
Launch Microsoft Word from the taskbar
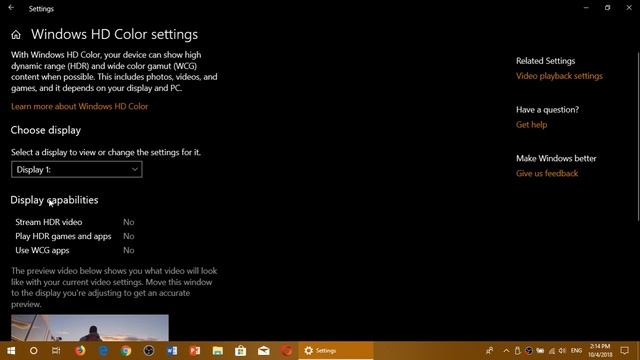pos(172,351)
